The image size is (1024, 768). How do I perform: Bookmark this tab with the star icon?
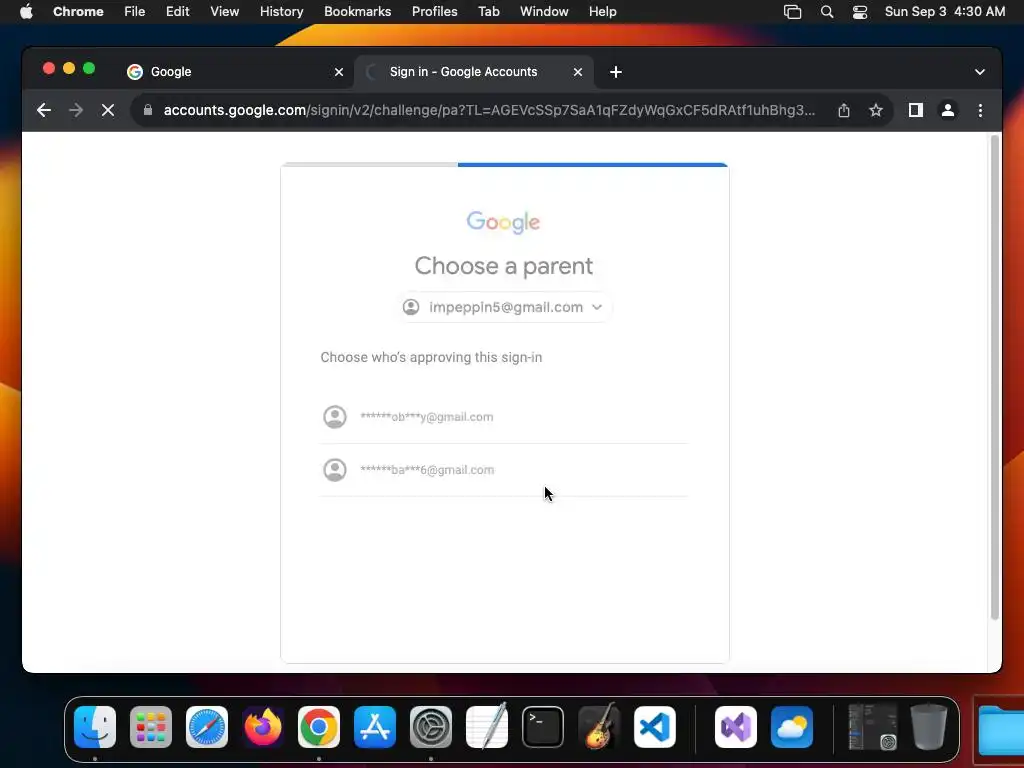(876, 110)
